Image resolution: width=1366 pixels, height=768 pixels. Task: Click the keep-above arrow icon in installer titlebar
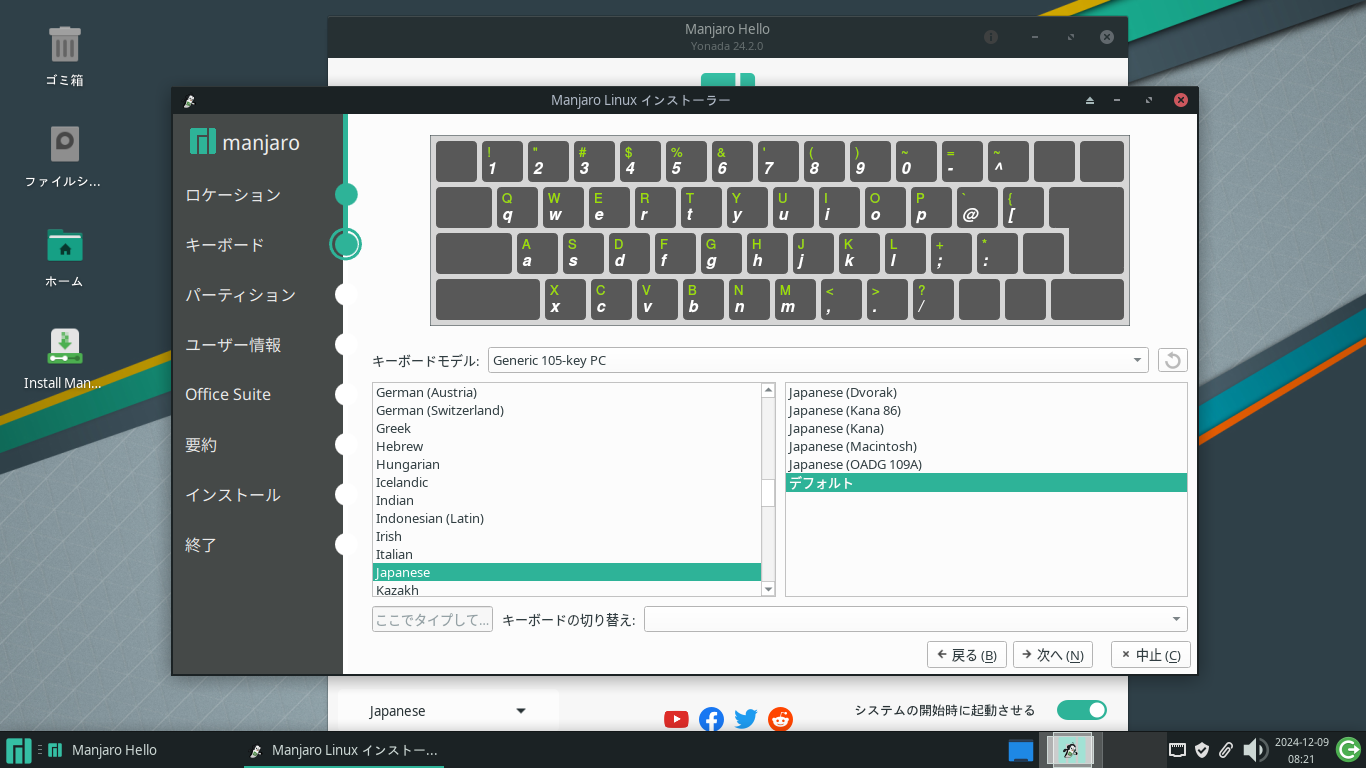point(1090,100)
